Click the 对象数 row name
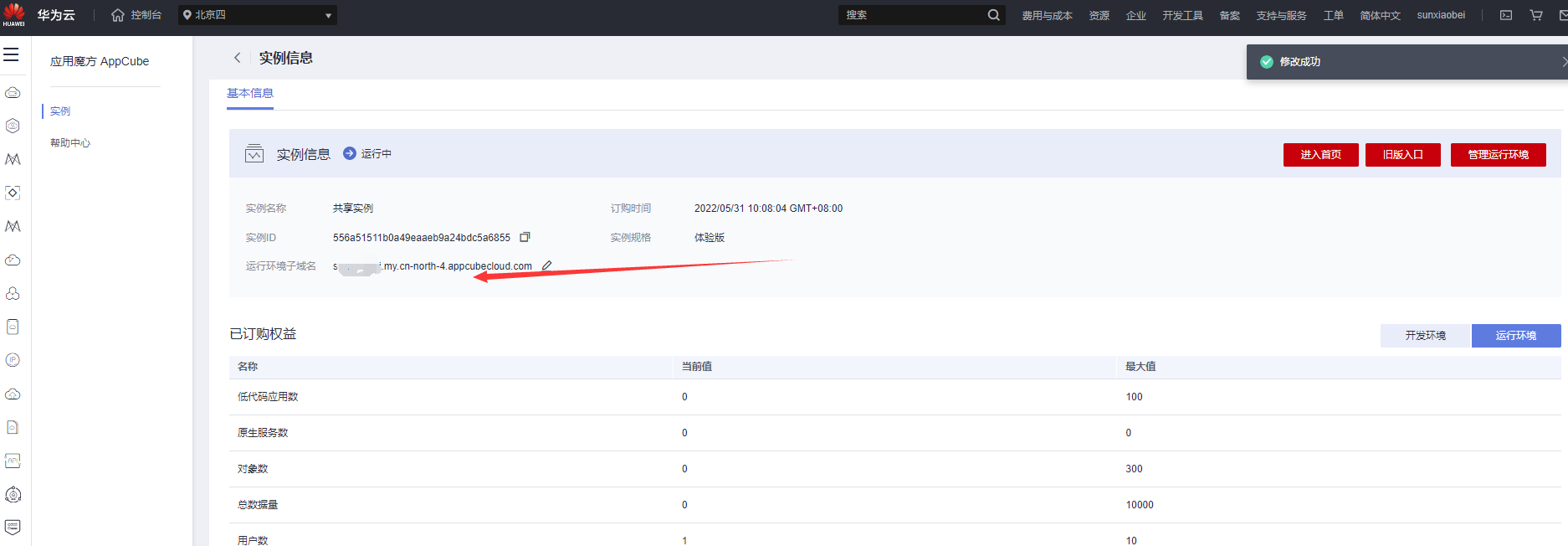 pos(253,469)
